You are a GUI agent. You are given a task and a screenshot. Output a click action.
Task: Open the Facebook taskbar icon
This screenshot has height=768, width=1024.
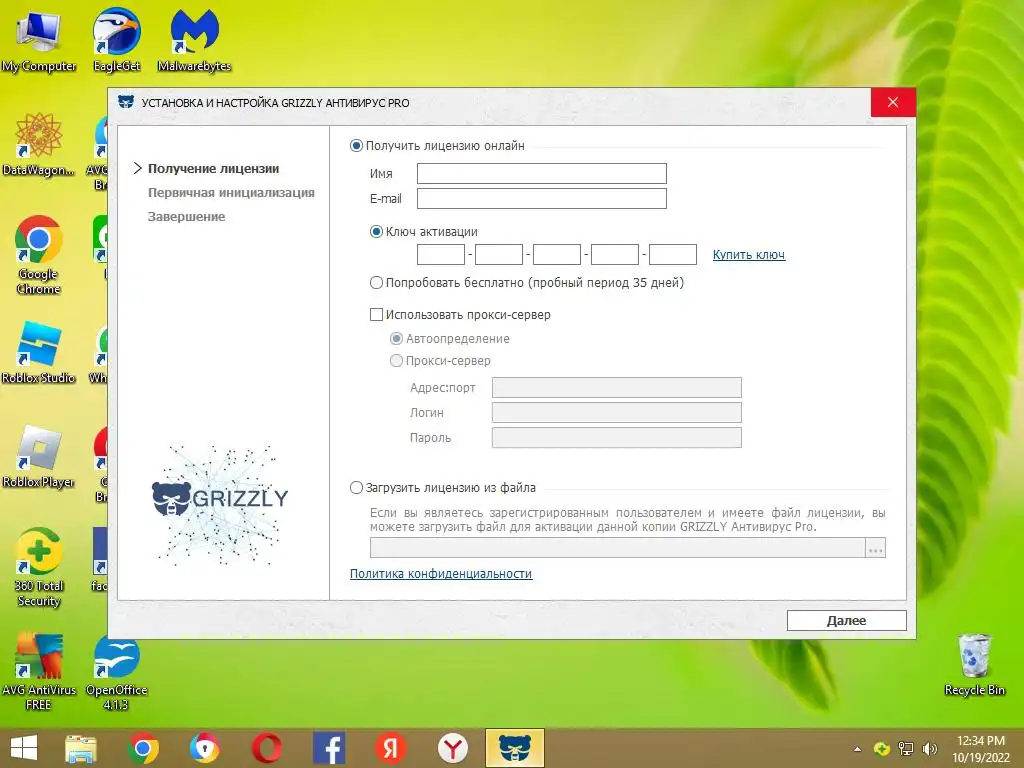click(x=329, y=748)
